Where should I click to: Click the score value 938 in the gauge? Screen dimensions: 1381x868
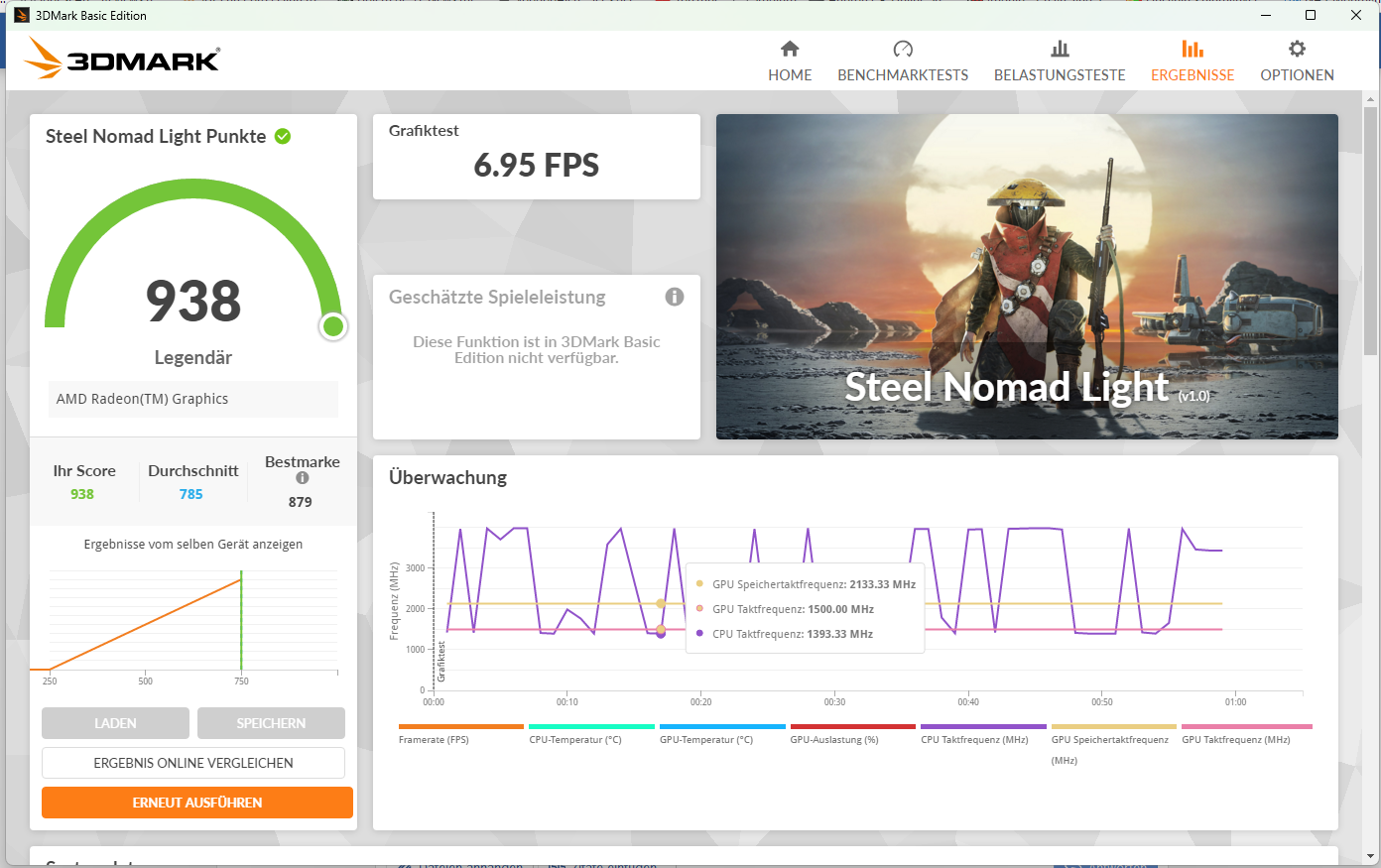point(193,301)
